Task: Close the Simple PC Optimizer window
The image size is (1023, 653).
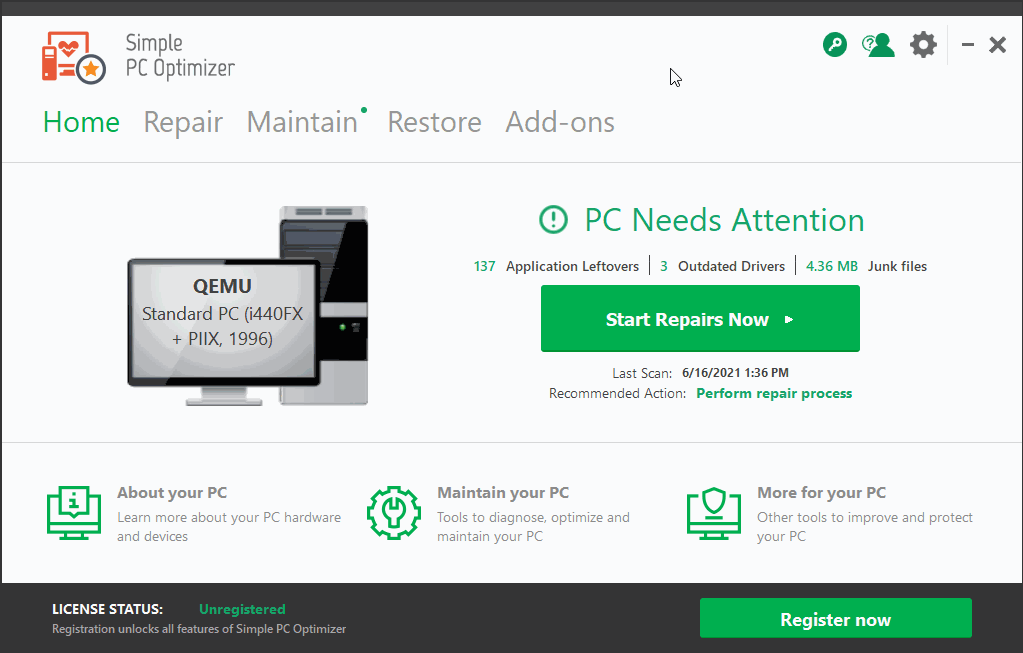Action: tap(998, 45)
